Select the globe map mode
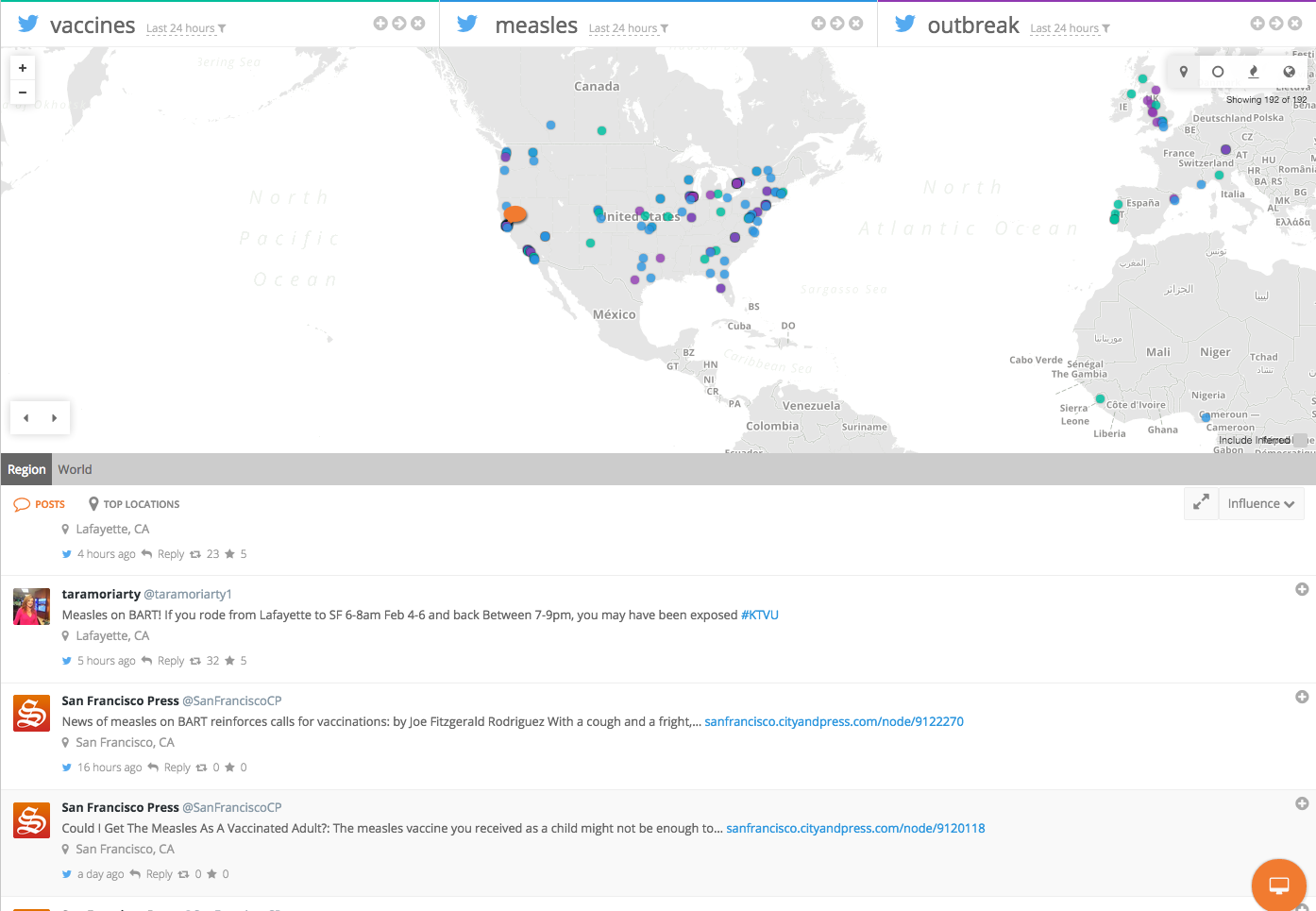Screen dimensions: 1316x911 pyautogui.click(x=1289, y=72)
